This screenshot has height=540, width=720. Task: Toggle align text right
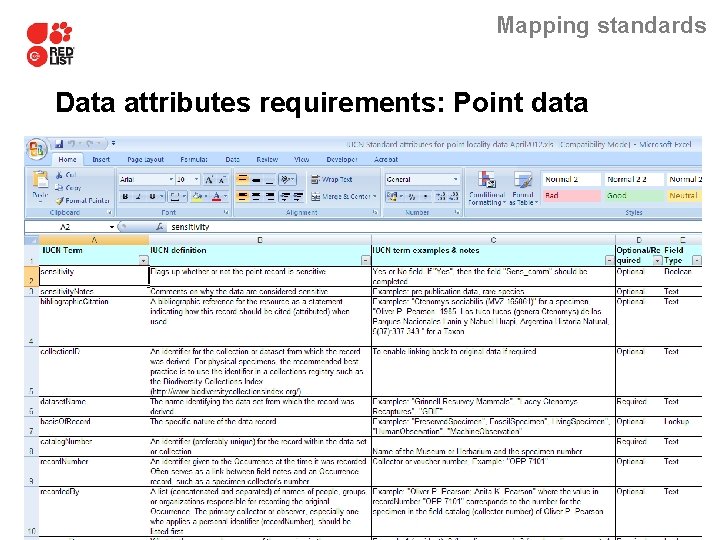click(x=270, y=197)
